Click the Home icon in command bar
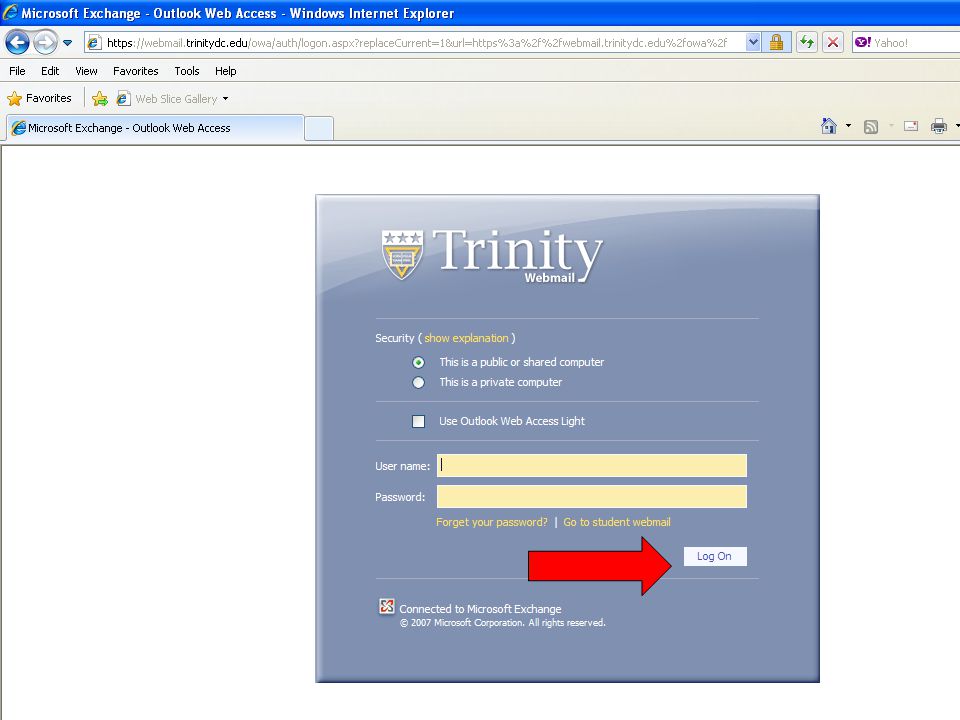This screenshot has height=720, width=960. click(x=829, y=126)
